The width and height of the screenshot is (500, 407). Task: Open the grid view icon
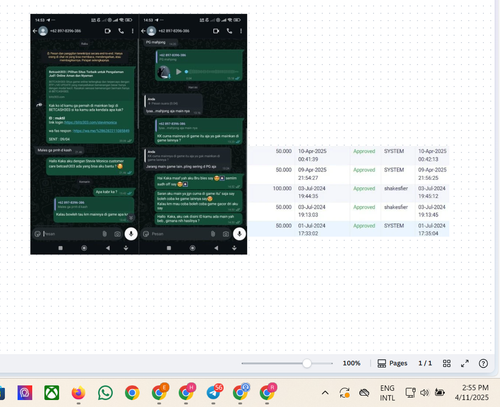coord(447,363)
